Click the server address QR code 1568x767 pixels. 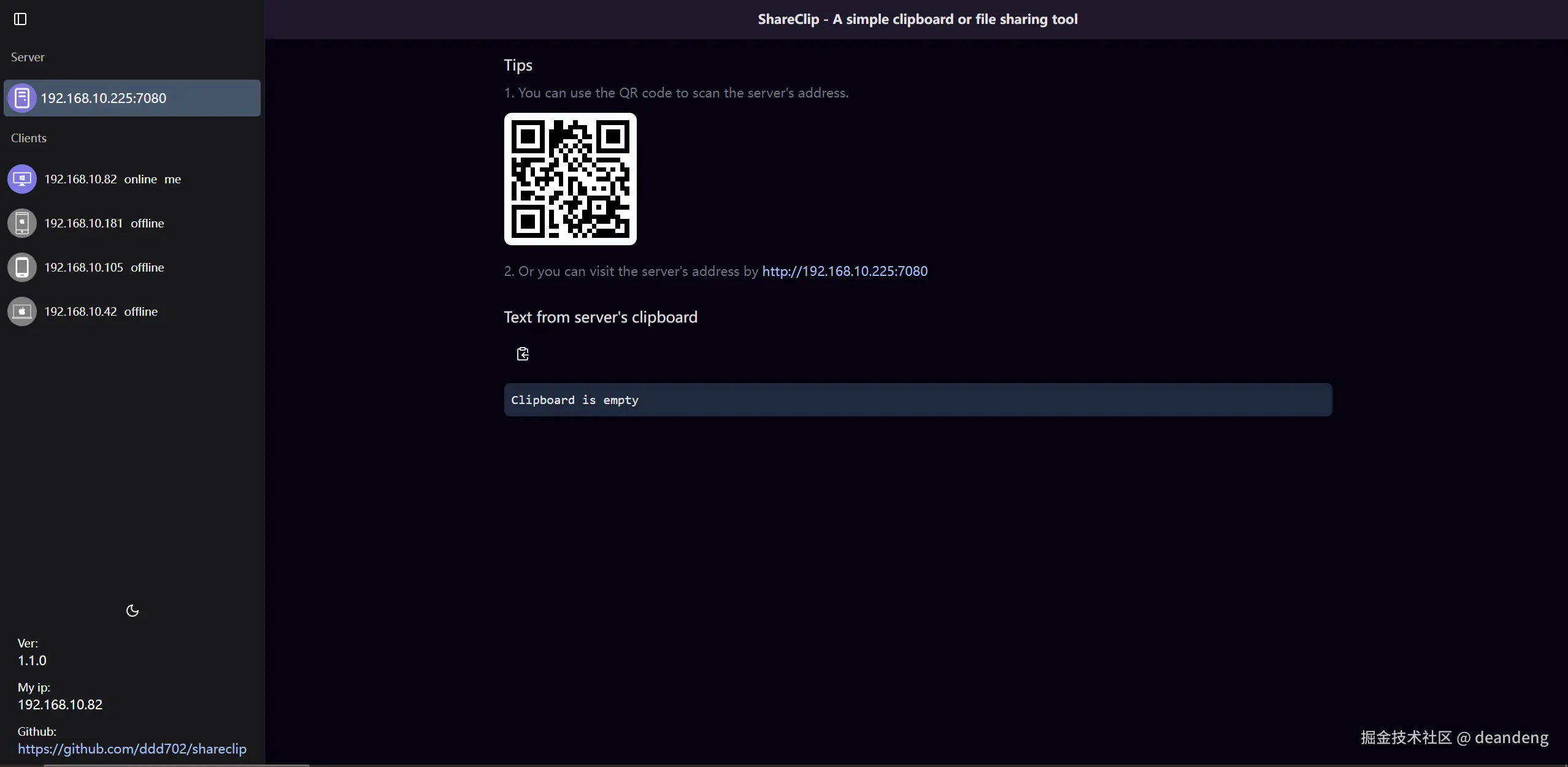click(570, 179)
